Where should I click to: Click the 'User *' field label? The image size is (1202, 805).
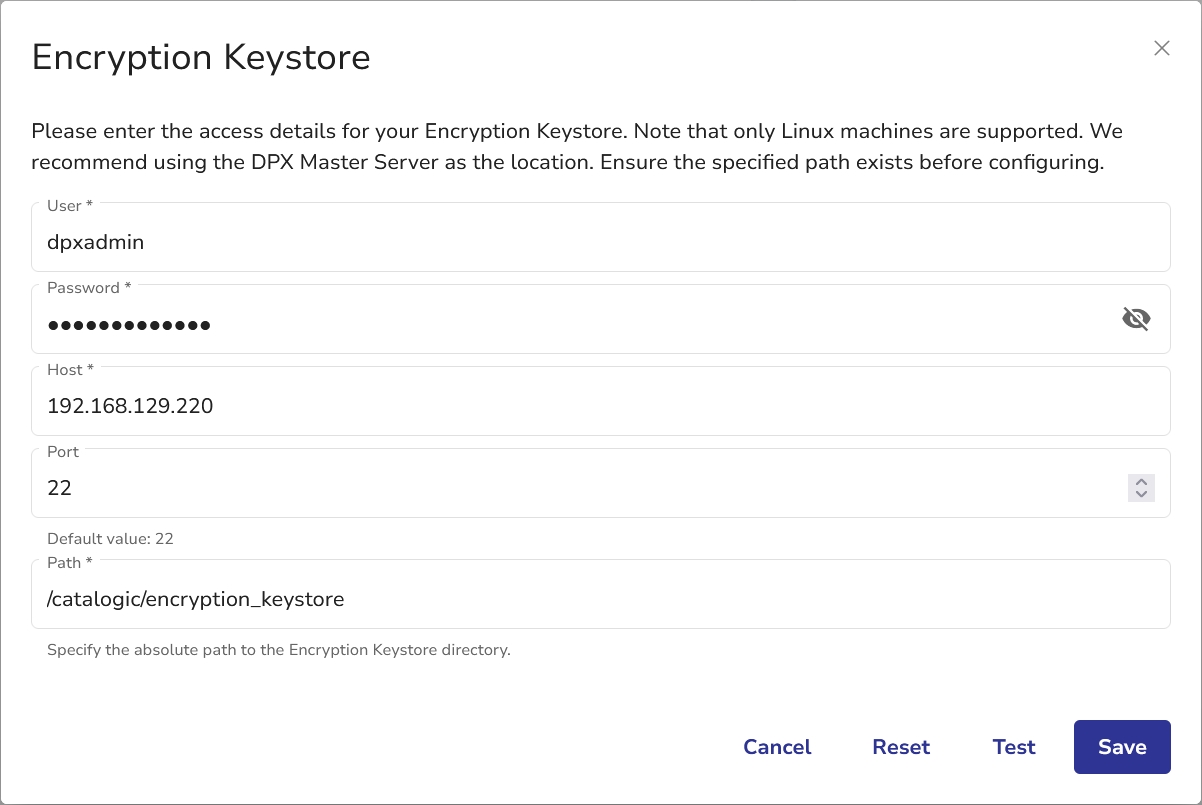click(x=70, y=206)
